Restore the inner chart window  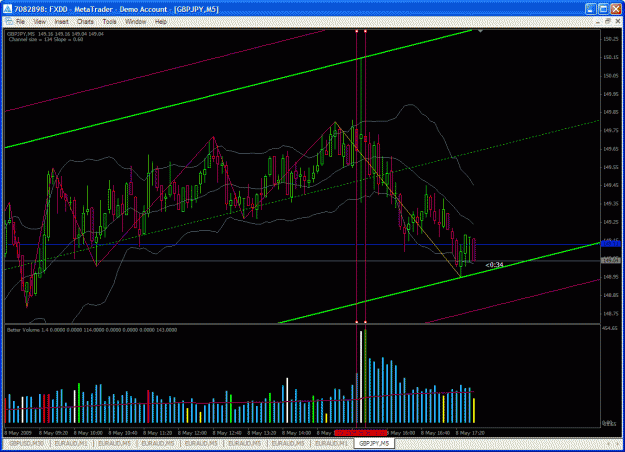[607, 21]
